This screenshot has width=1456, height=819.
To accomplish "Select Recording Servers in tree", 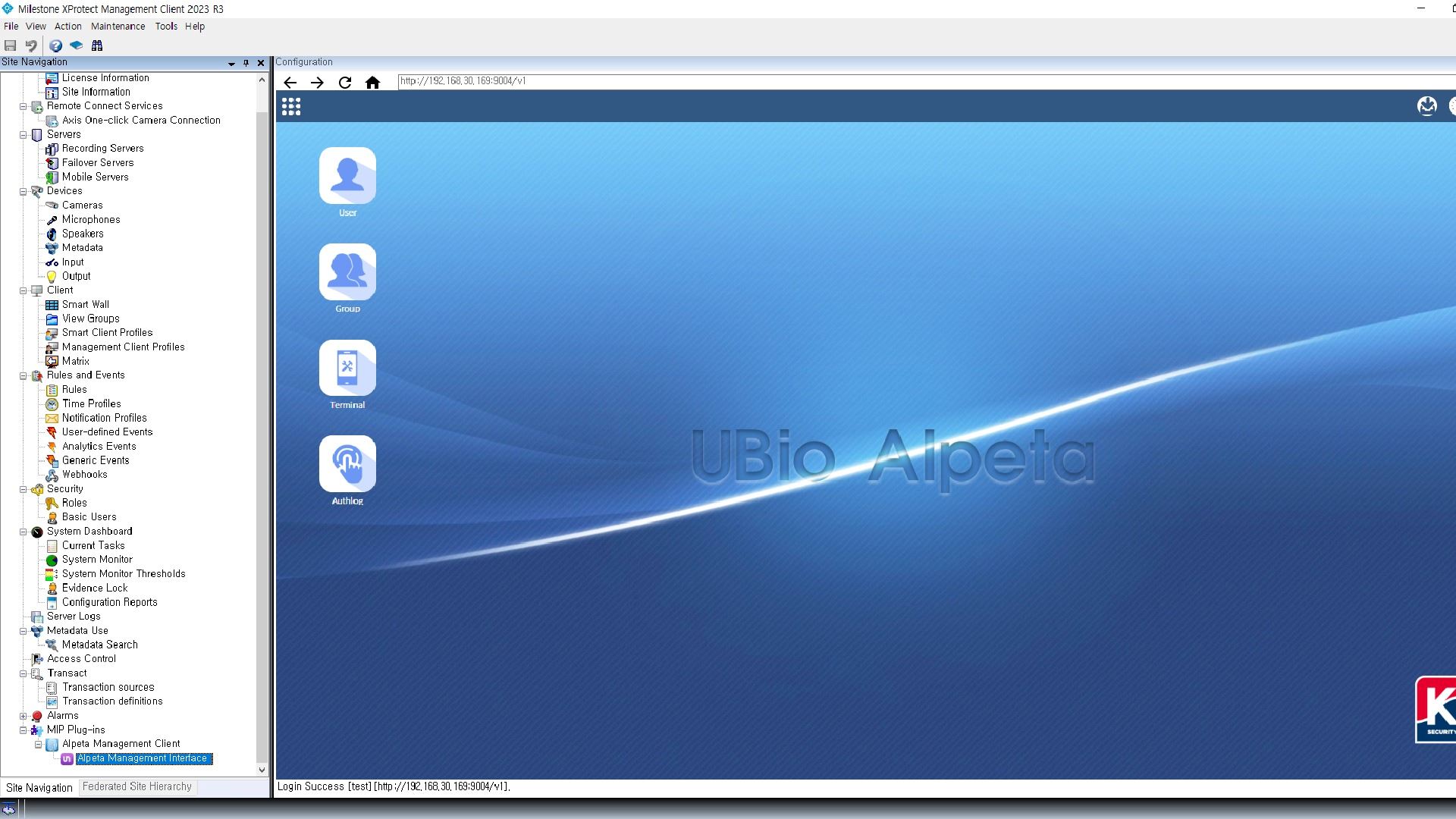I will coord(102,149).
